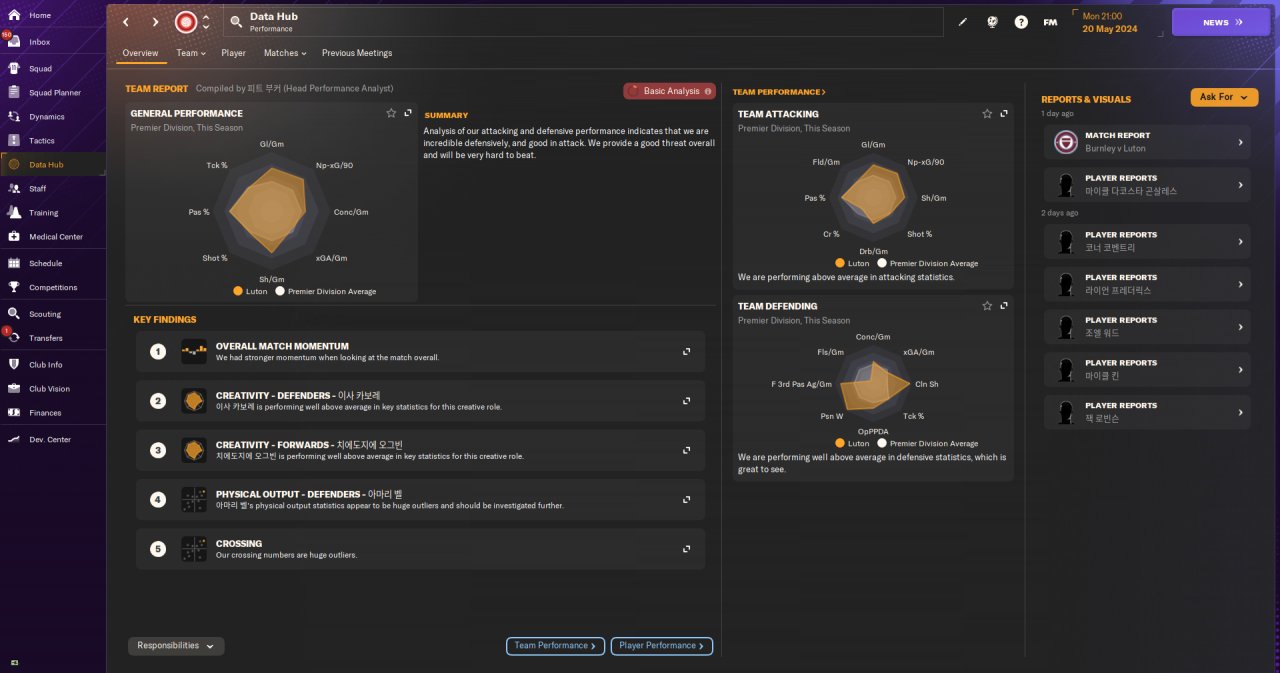Click the Luton club badge
Viewport: 1280px width, 673px height.
coord(185,22)
